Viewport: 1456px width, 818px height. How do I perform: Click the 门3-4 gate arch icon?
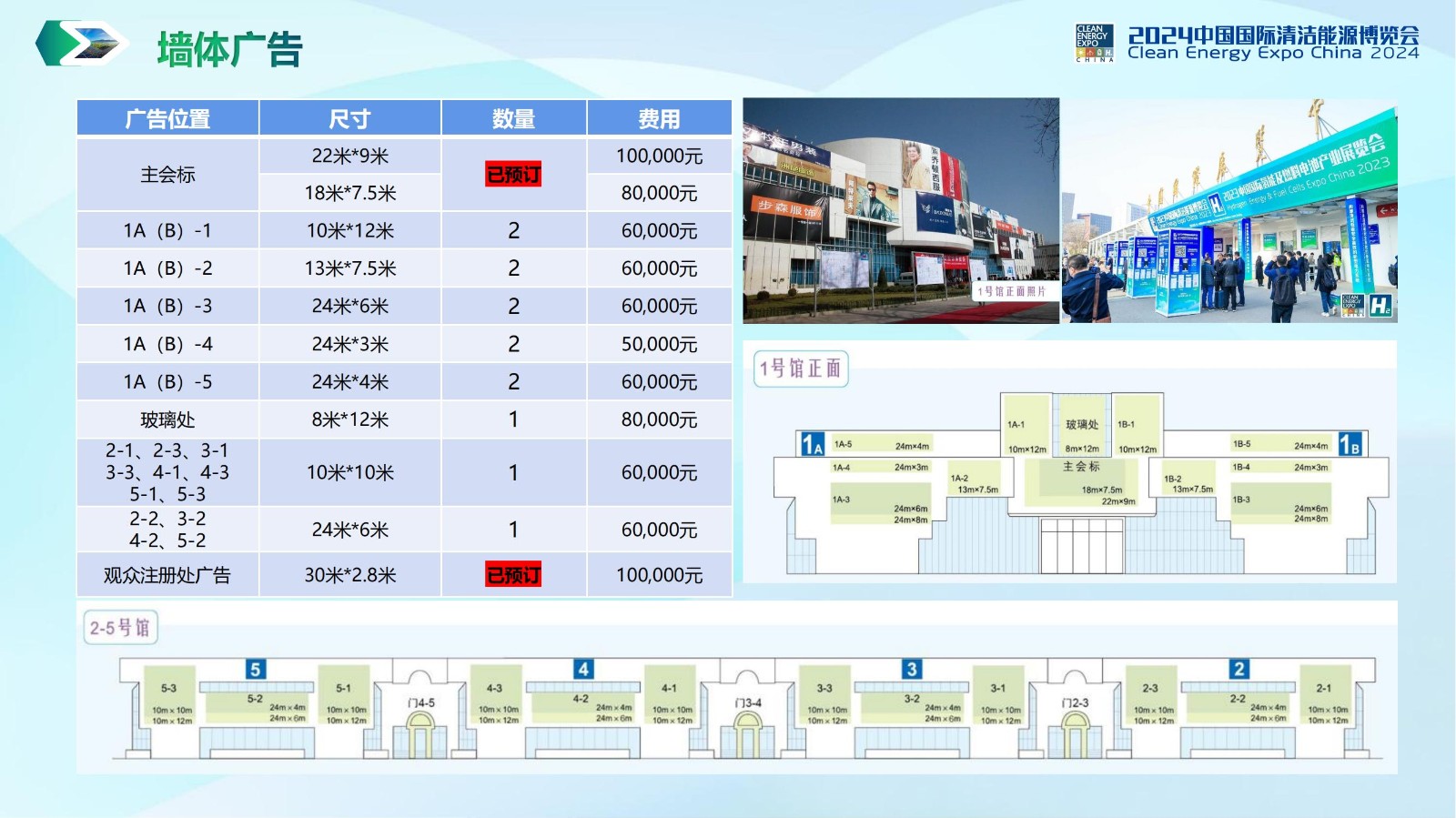tap(747, 733)
